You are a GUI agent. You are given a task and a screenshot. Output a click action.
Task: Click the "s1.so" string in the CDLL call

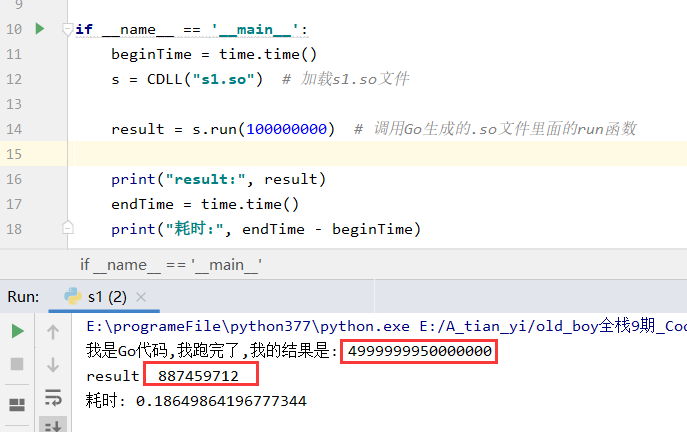point(223,79)
